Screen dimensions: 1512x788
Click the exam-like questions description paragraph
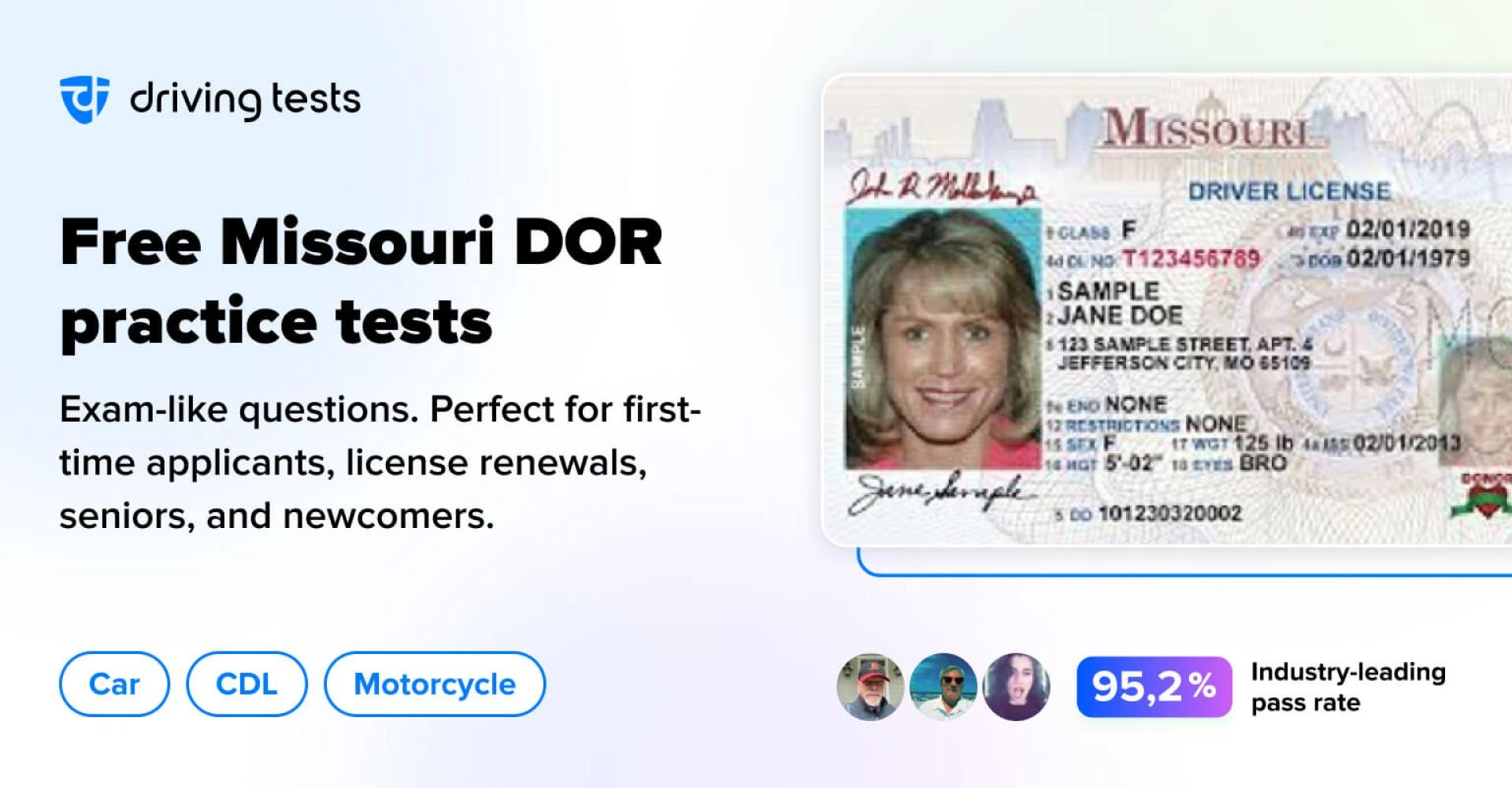[x=380, y=463]
